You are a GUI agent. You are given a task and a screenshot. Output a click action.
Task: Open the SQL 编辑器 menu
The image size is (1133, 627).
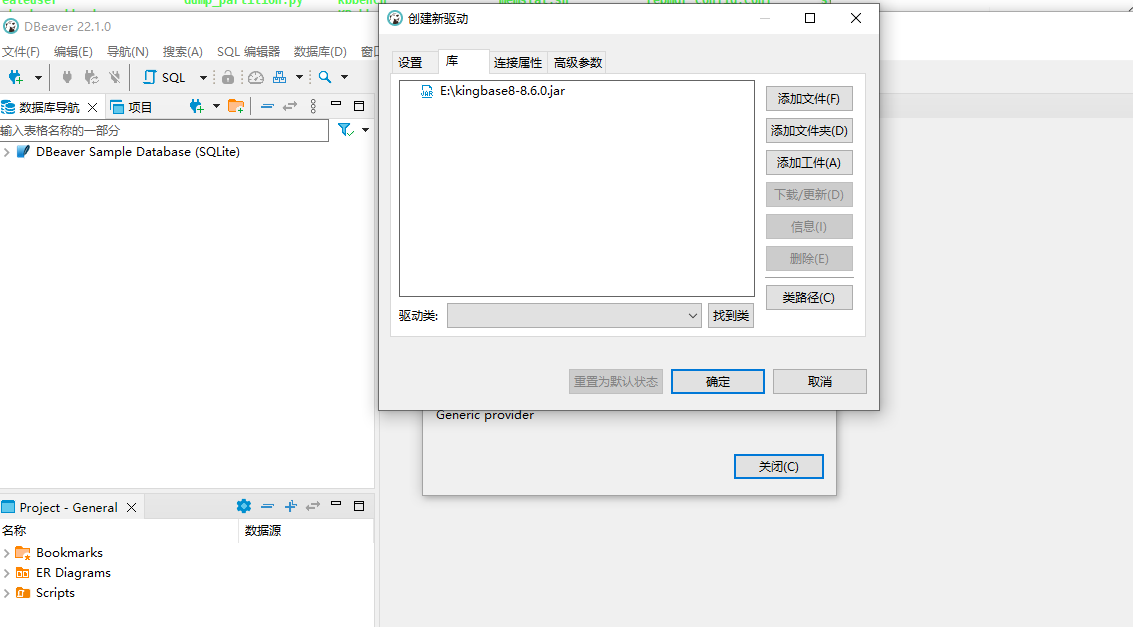coord(249,52)
